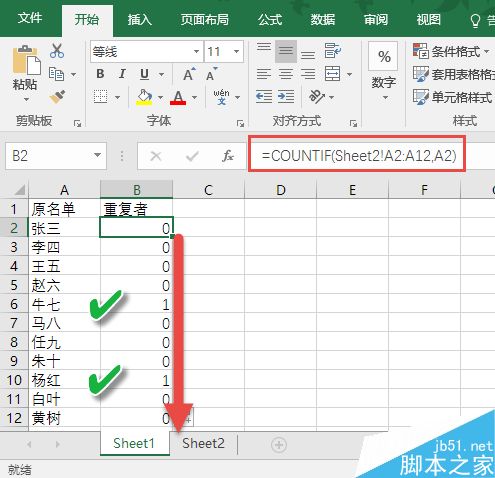
Task: Expand the paste options arrow
Action: click(x=26, y=99)
